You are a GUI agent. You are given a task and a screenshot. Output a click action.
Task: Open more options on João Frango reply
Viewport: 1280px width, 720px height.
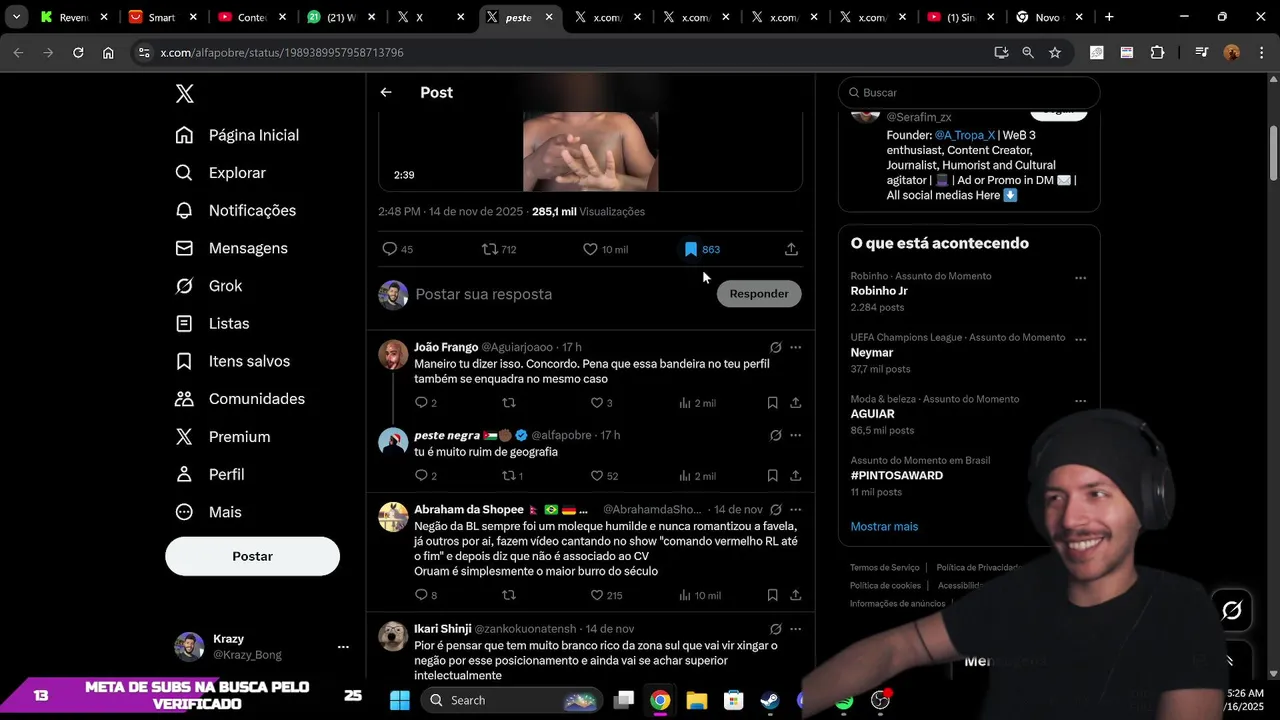(x=795, y=347)
